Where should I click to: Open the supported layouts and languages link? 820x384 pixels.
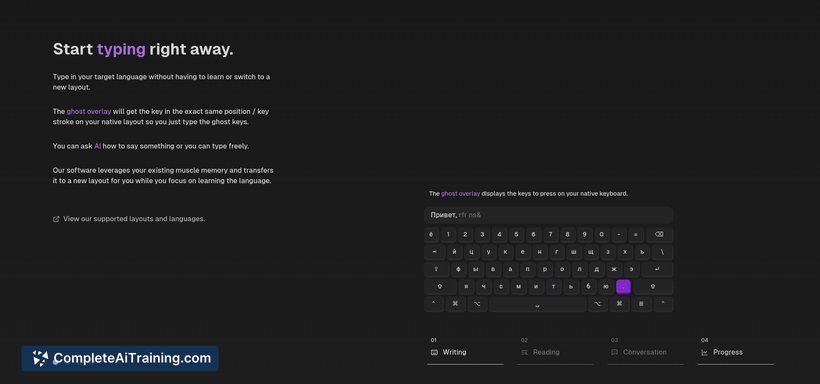pos(129,219)
